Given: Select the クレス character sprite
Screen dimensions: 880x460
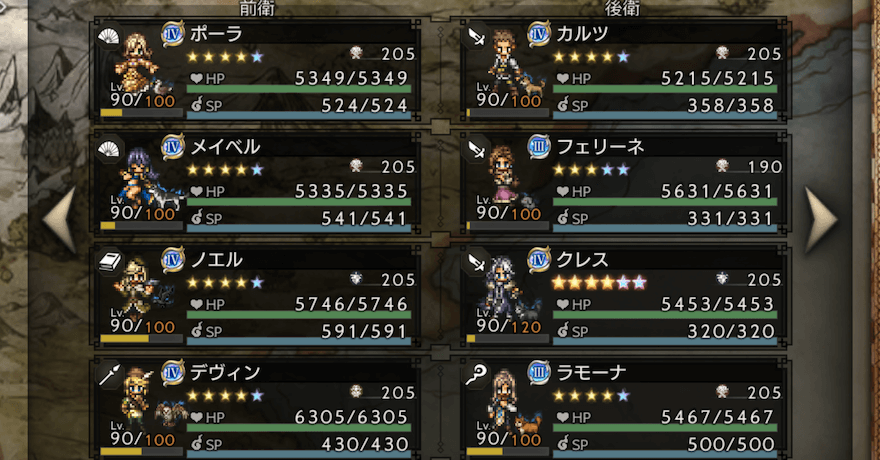Looking at the screenshot, I should [x=502, y=288].
